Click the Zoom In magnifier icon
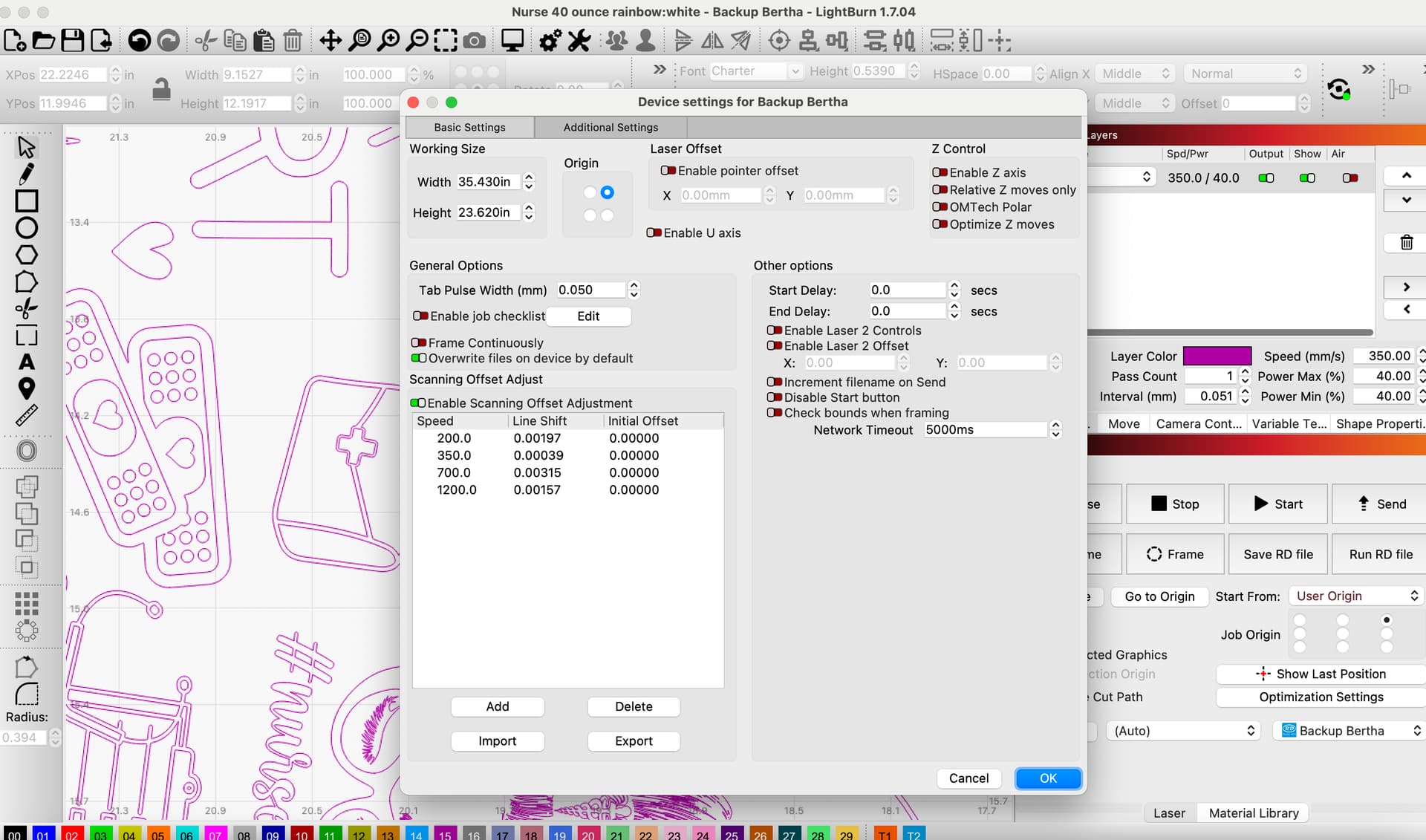Image resolution: width=1426 pixels, height=840 pixels. (388, 40)
